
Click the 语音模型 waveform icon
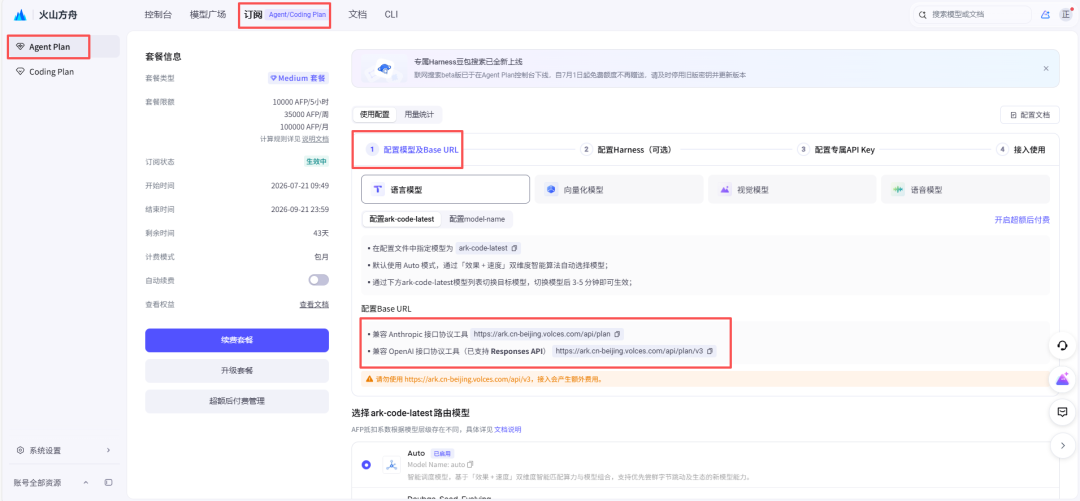coord(897,190)
